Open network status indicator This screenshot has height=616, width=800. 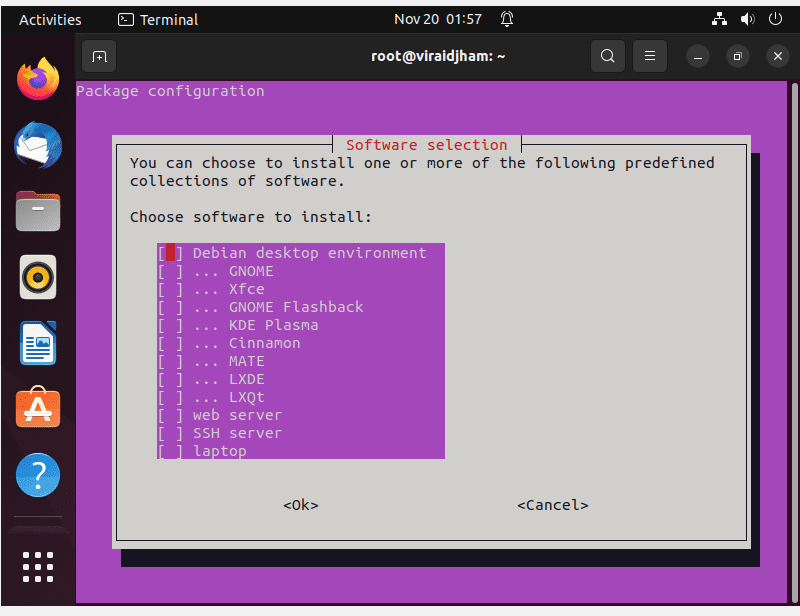click(x=719, y=19)
